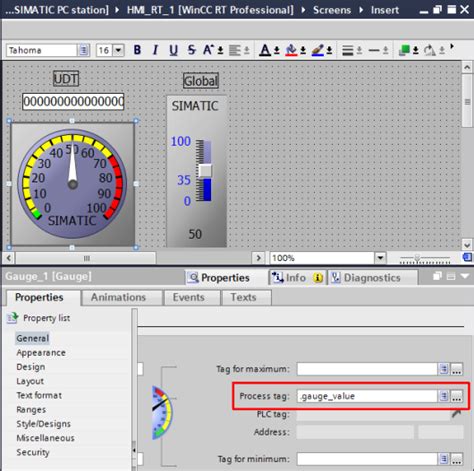The image size is (474, 471).
Task: Click the Tag for maximum field
Action: [x=367, y=369]
